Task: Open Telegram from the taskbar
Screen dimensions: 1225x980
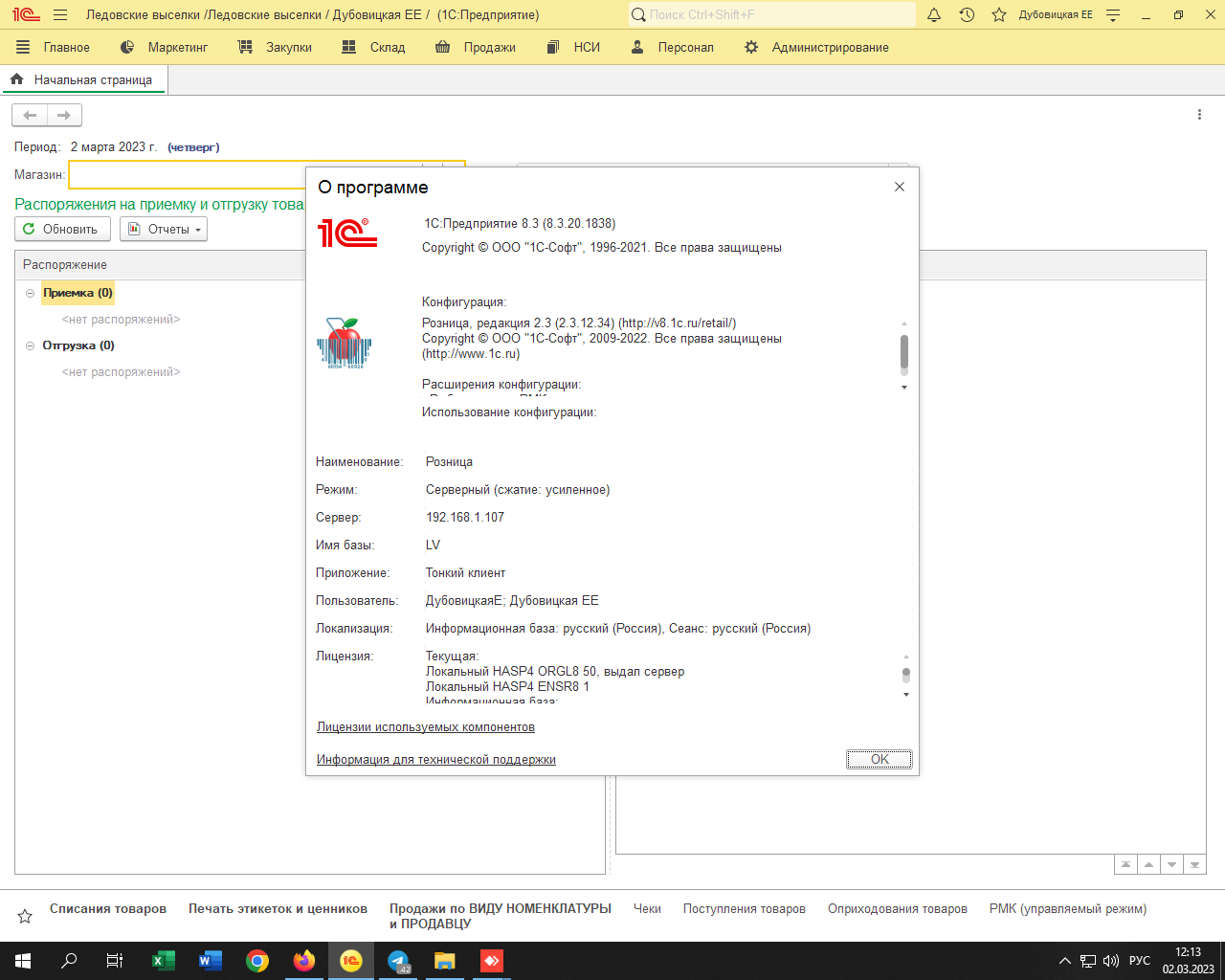Action: pos(398,961)
